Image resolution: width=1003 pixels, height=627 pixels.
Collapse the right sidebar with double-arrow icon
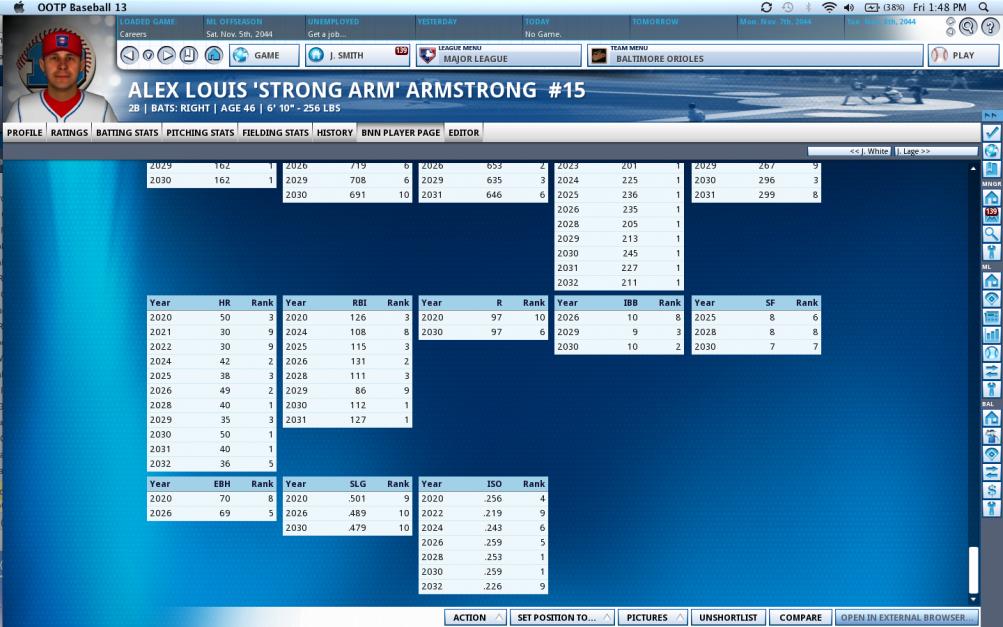991,115
